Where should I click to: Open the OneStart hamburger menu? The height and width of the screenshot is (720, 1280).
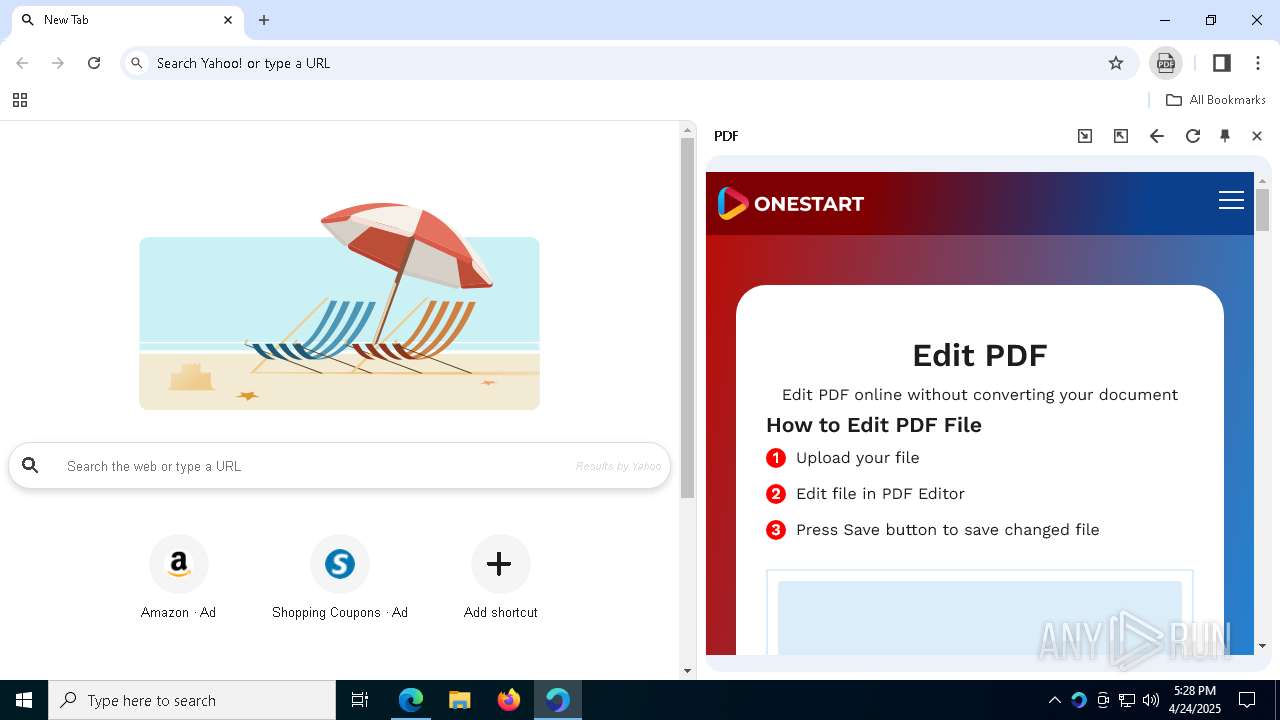click(x=1231, y=201)
